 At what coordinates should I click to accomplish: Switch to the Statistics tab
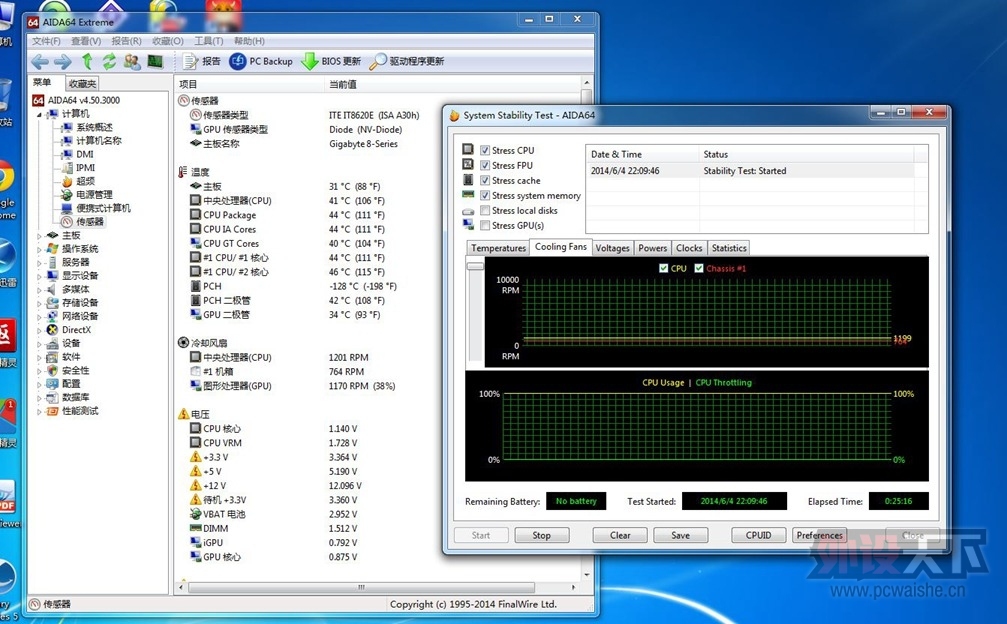pos(729,248)
